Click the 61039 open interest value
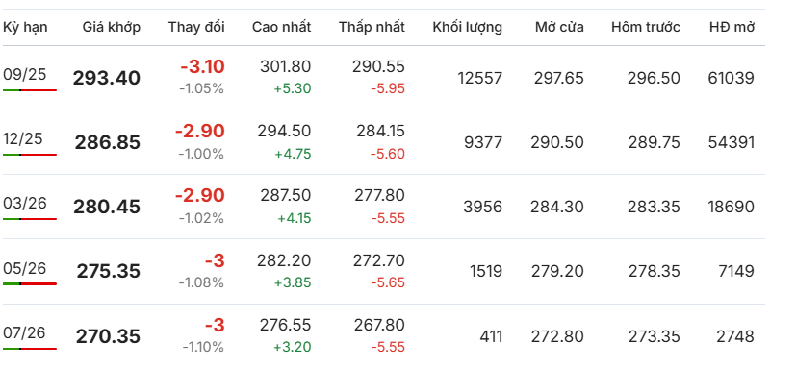The height and width of the screenshot is (383, 800). (x=731, y=78)
